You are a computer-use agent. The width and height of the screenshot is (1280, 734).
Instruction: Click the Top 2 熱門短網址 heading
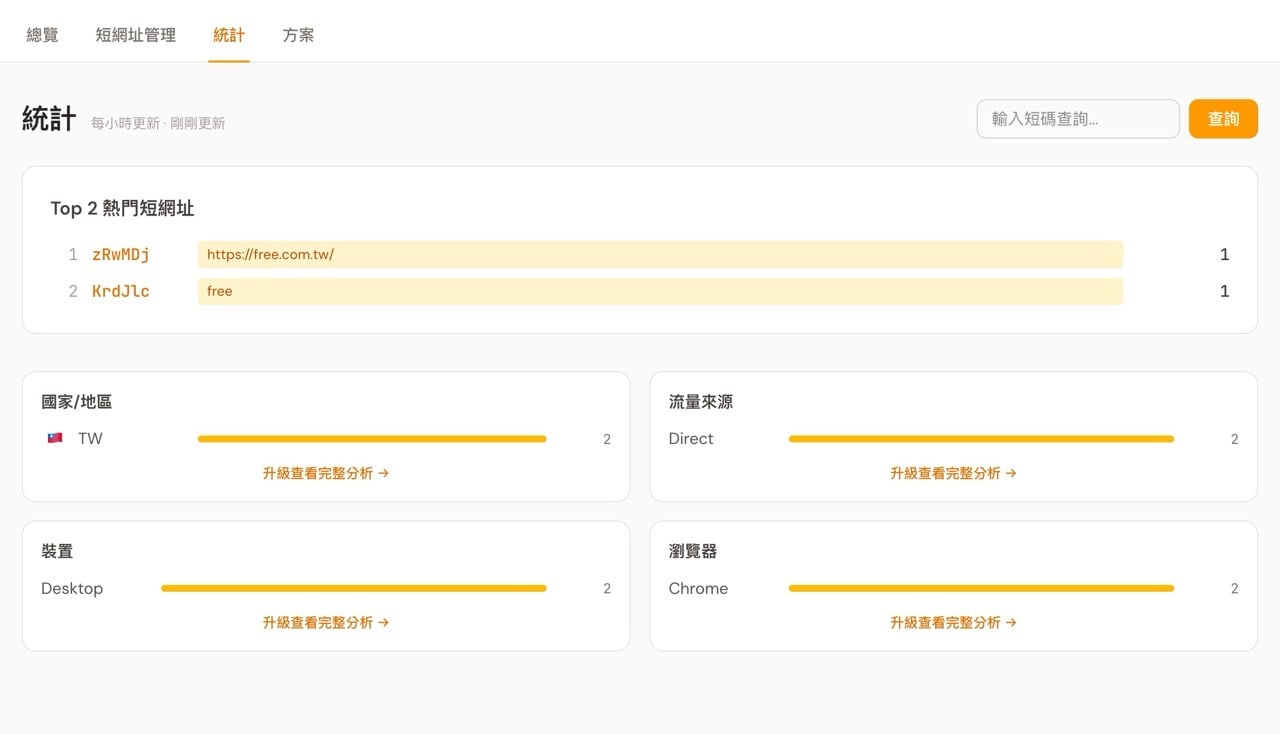[122, 208]
